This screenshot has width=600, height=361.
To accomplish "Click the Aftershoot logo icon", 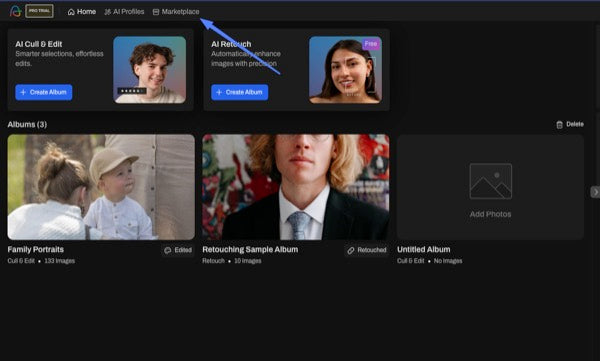I will click(x=15, y=11).
